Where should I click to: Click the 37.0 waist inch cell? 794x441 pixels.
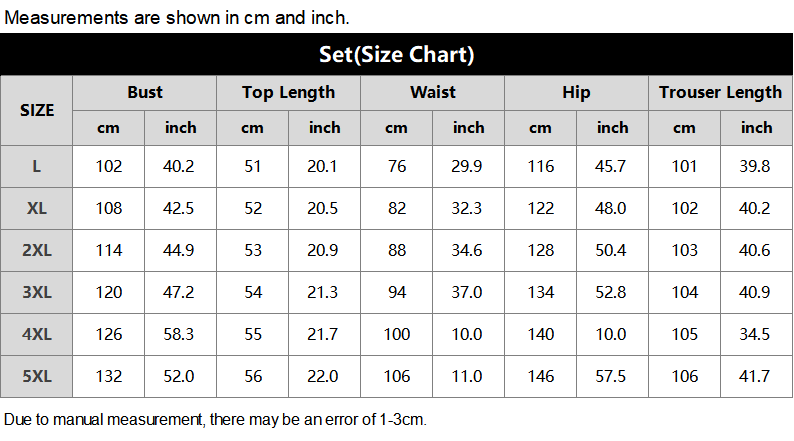pyautogui.click(x=468, y=293)
